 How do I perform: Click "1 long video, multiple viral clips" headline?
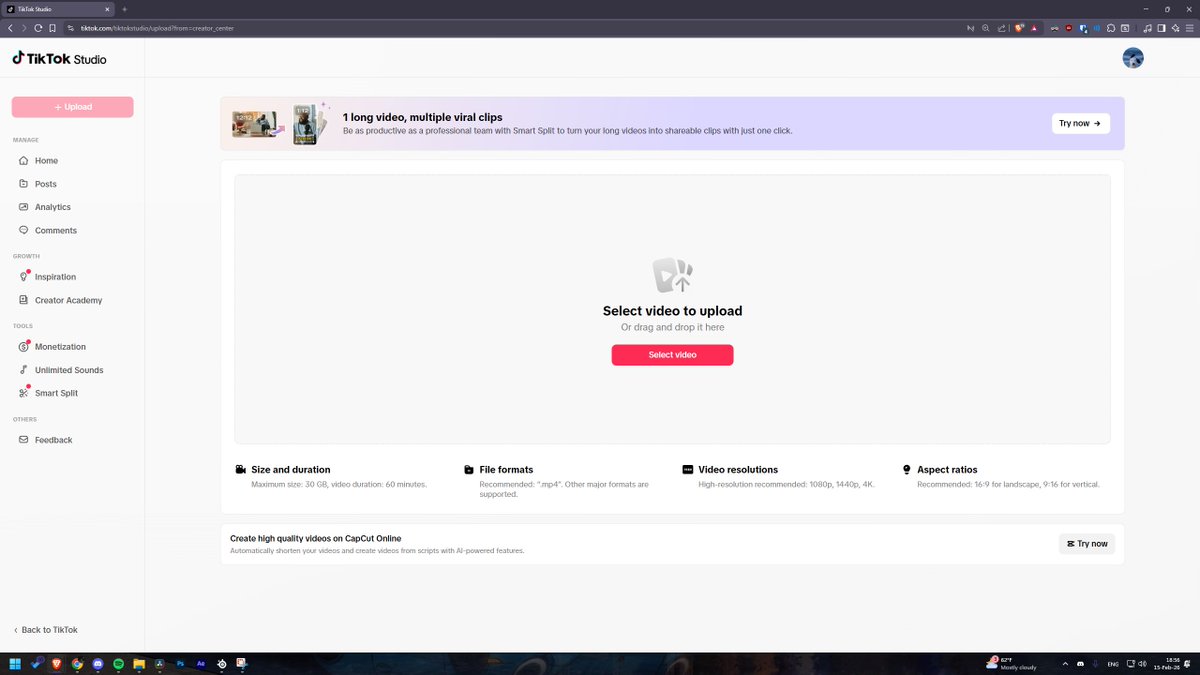(422, 117)
